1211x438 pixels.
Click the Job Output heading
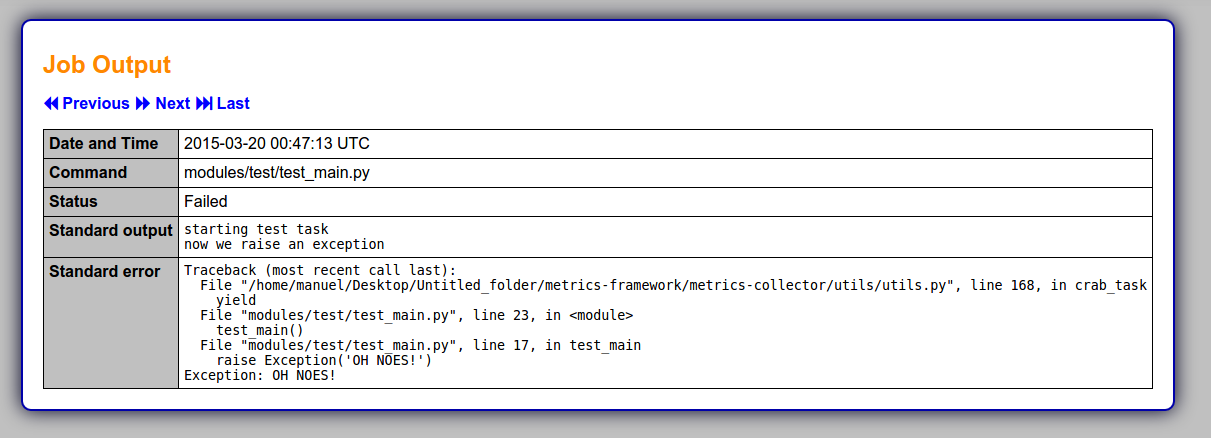click(x=107, y=65)
